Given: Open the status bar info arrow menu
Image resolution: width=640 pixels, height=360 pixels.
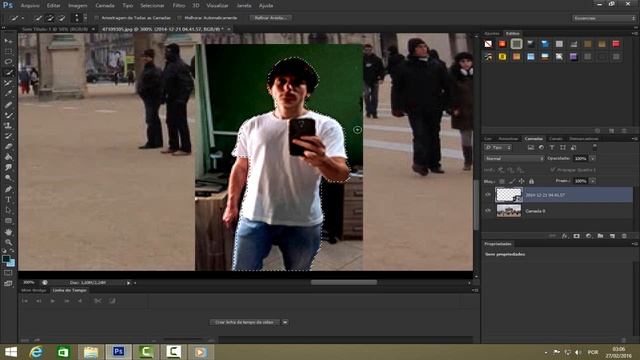Looking at the screenshot, I should 128,282.
